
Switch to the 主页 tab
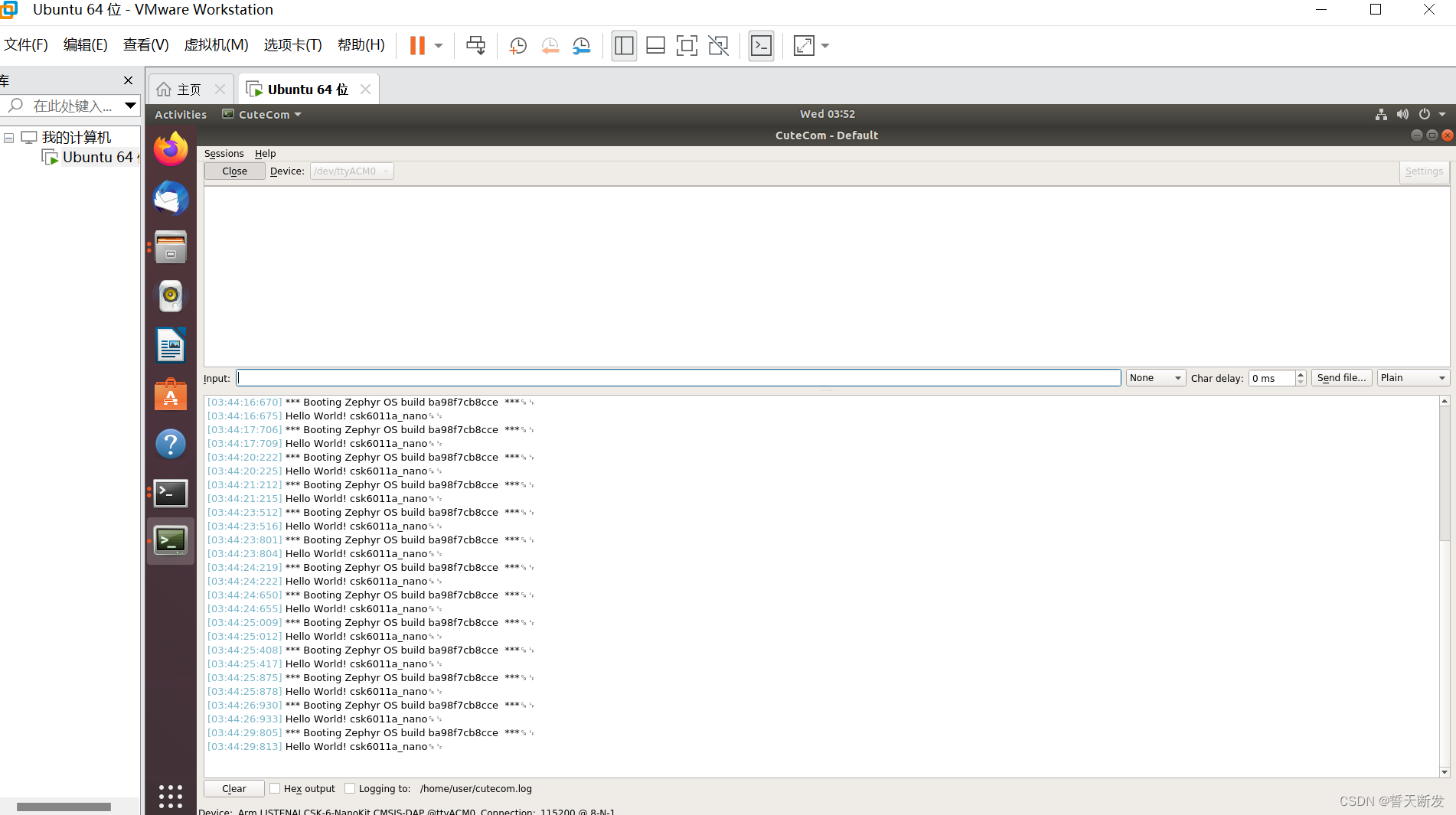[189, 90]
